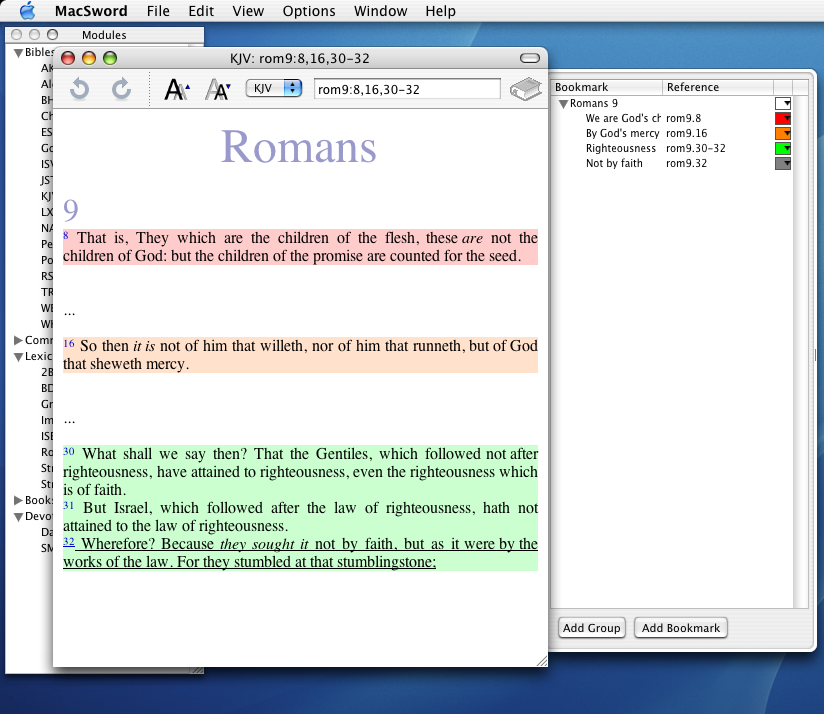
Task: Click the Add Bookmark button
Action: [681, 628]
